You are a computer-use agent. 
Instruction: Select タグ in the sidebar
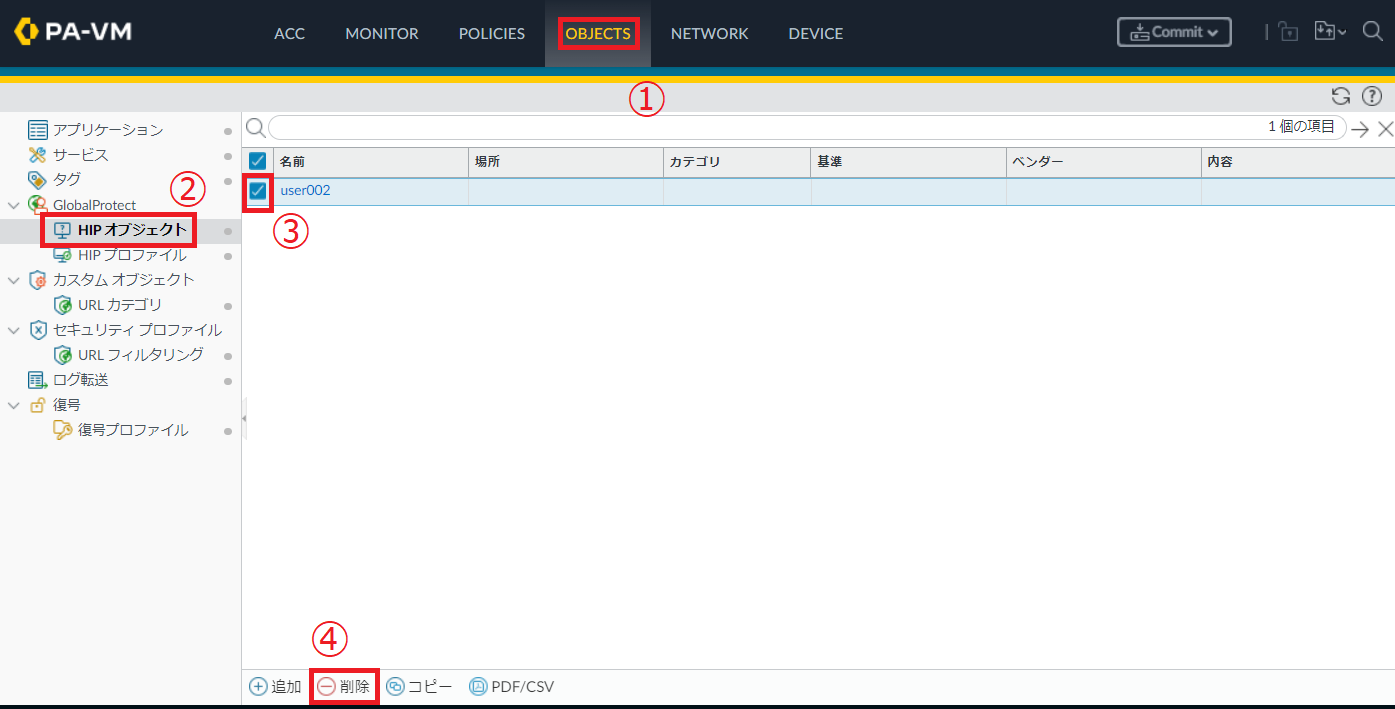(67, 180)
